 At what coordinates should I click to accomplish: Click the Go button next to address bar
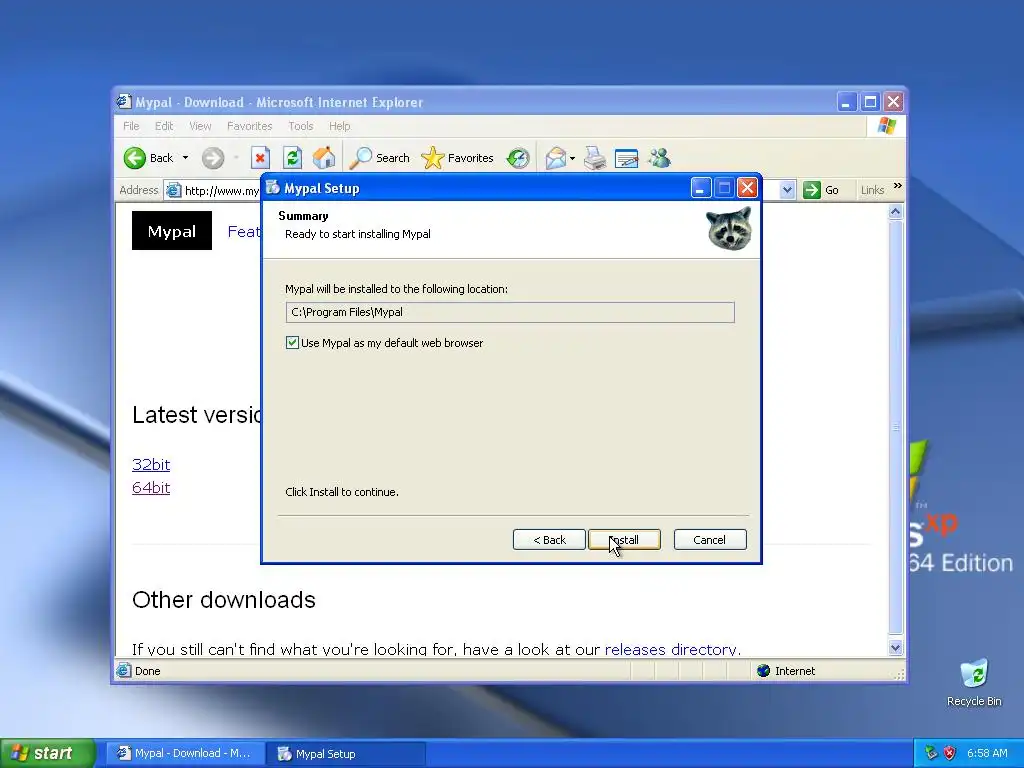point(821,190)
